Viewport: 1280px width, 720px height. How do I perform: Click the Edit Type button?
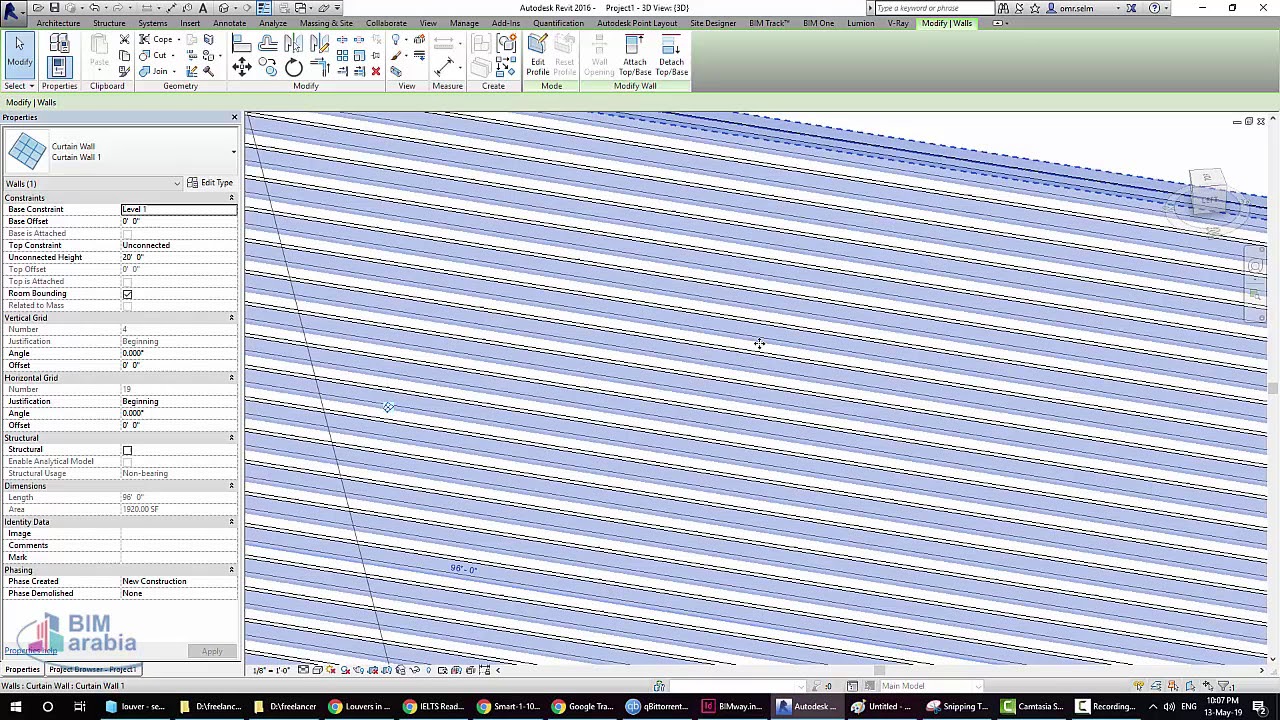click(210, 183)
